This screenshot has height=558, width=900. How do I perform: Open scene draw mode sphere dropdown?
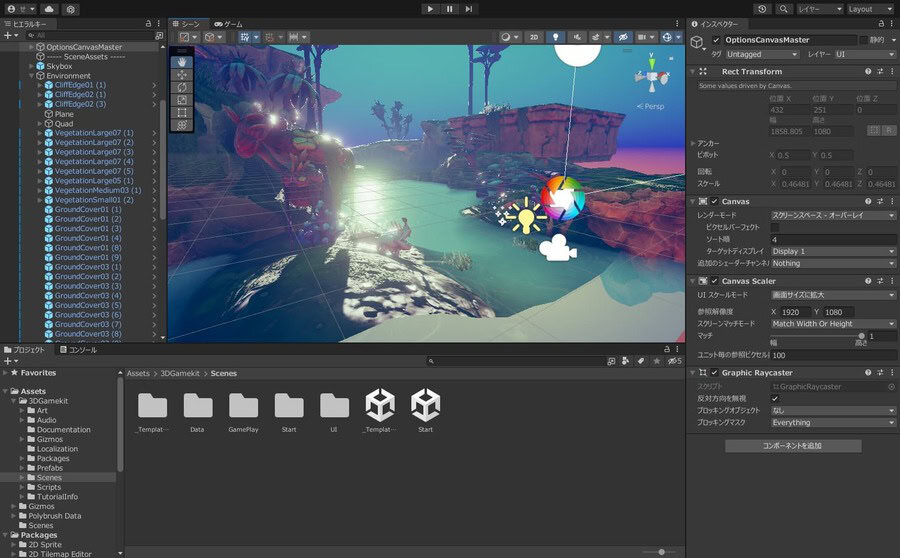[509, 37]
